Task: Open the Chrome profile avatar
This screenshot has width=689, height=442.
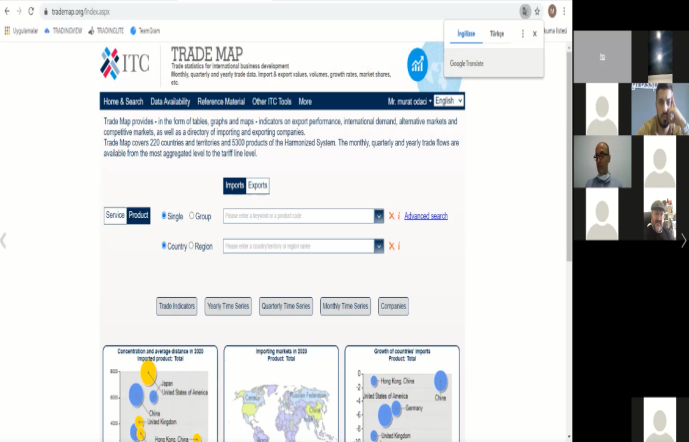Action: 552,11
